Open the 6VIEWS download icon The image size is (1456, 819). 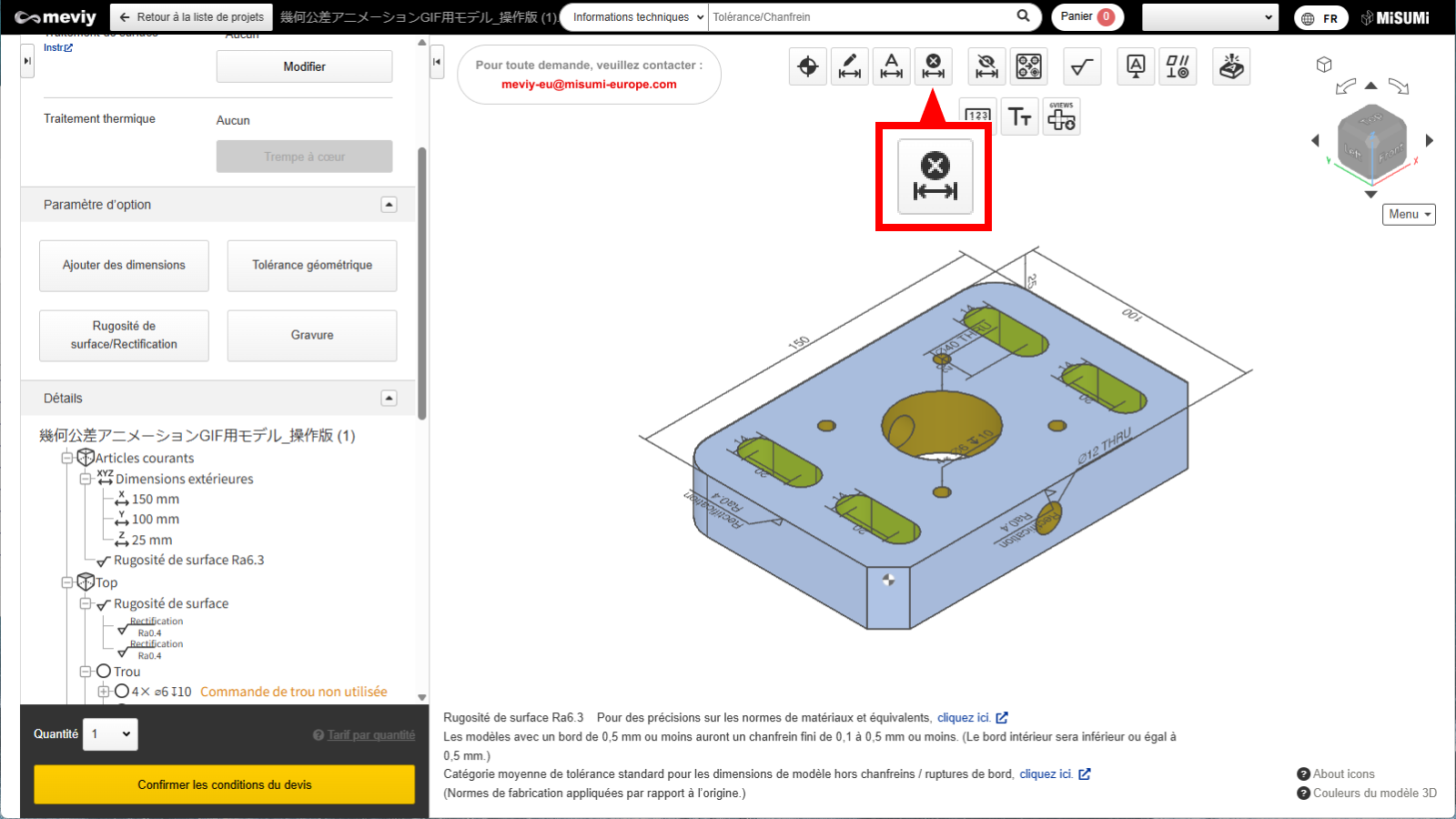point(1061,117)
